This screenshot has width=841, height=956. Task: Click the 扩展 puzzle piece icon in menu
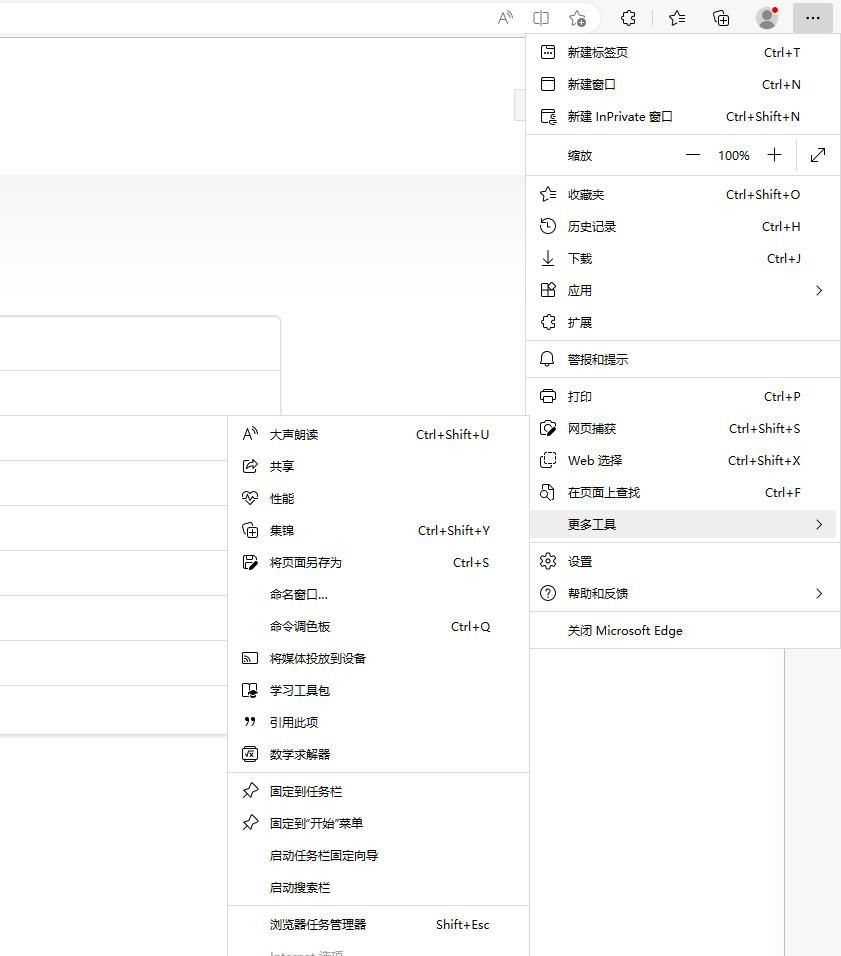pos(548,322)
